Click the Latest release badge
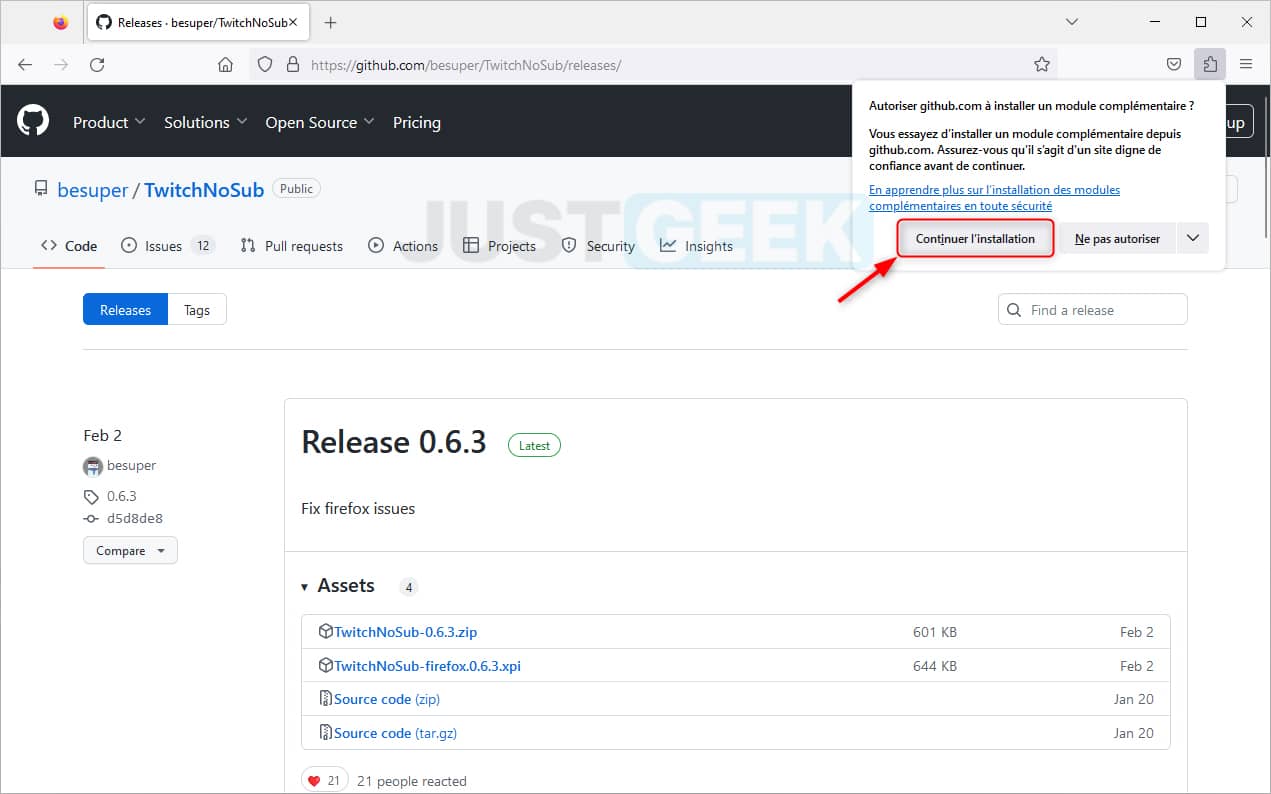The height and width of the screenshot is (794, 1271). click(x=534, y=445)
